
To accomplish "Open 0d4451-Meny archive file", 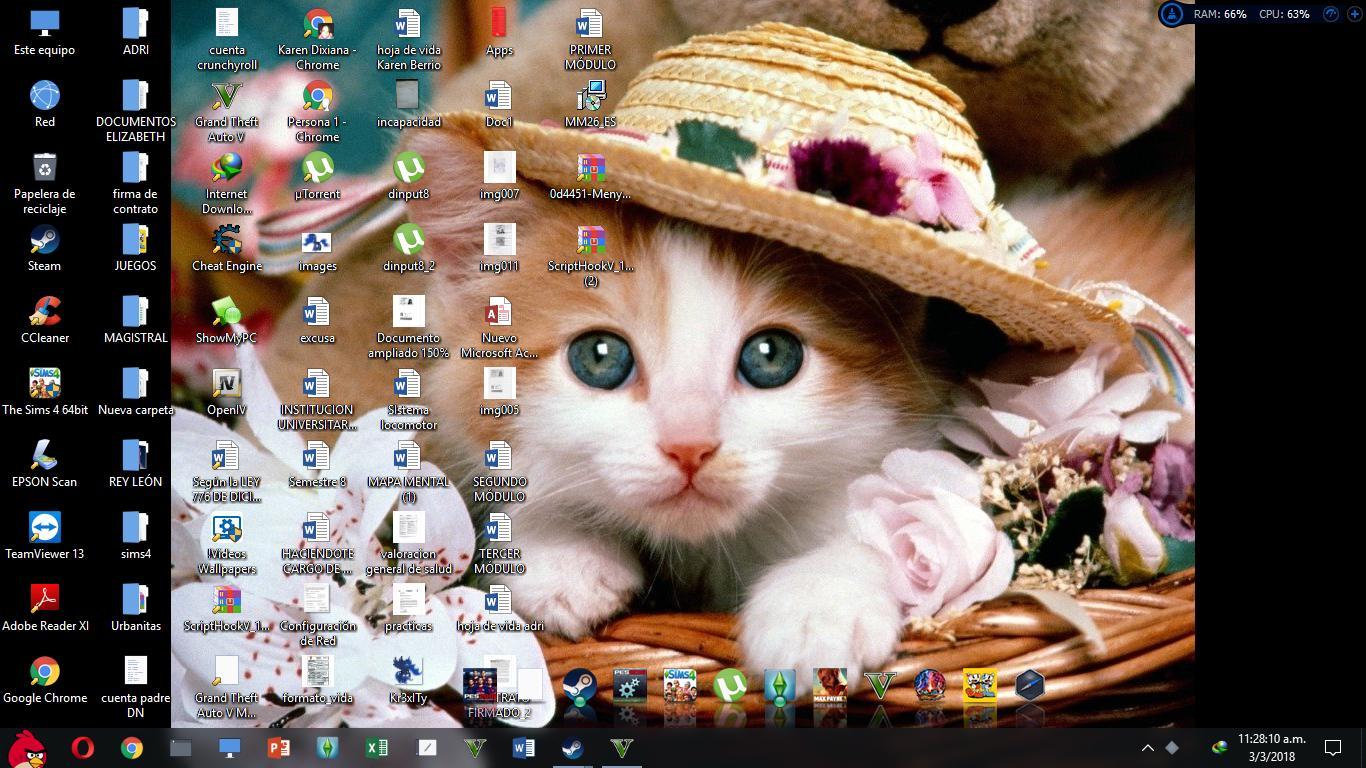I will (590, 175).
